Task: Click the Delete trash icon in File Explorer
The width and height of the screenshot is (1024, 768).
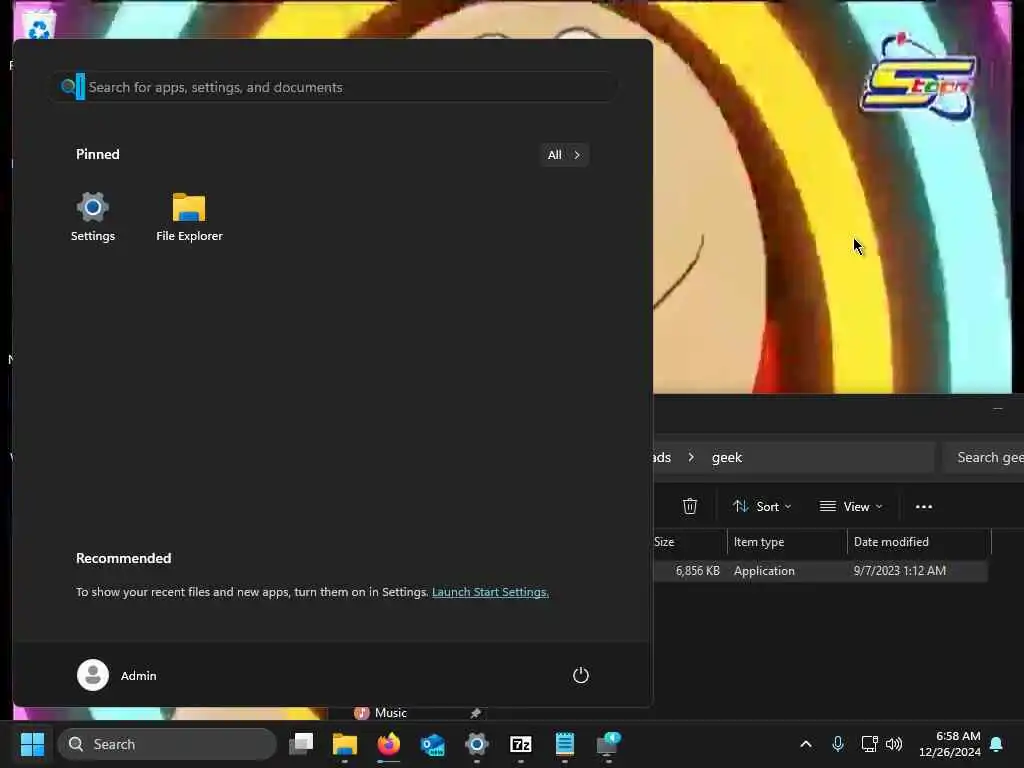Action: coord(690,506)
